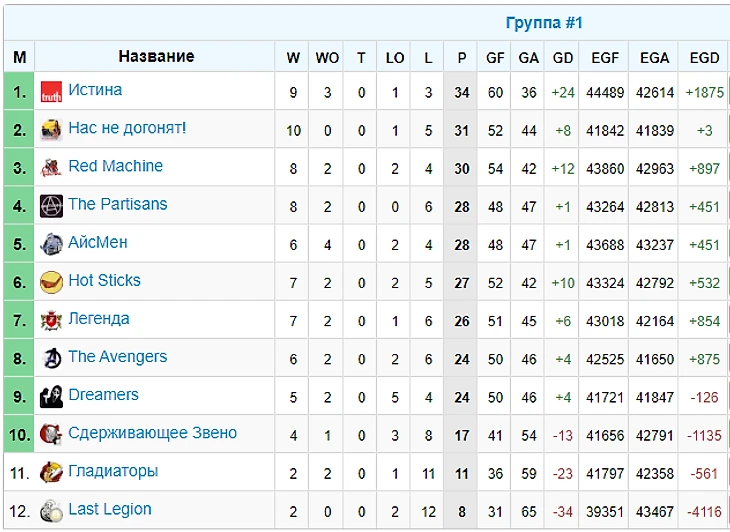Click the WO column header

click(x=327, y=58)
